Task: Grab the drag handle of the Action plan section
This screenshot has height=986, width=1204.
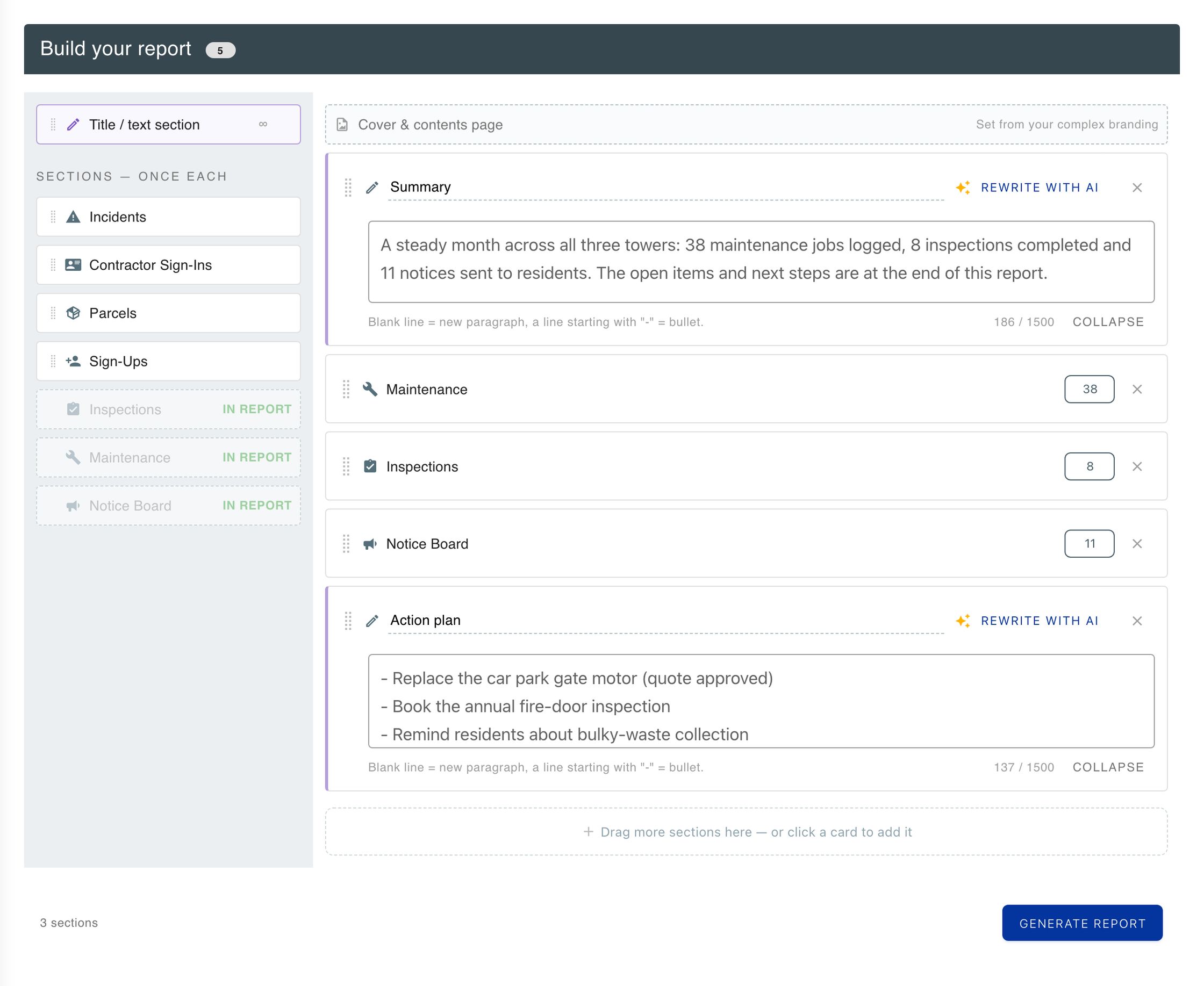Action: coord(348,621)
